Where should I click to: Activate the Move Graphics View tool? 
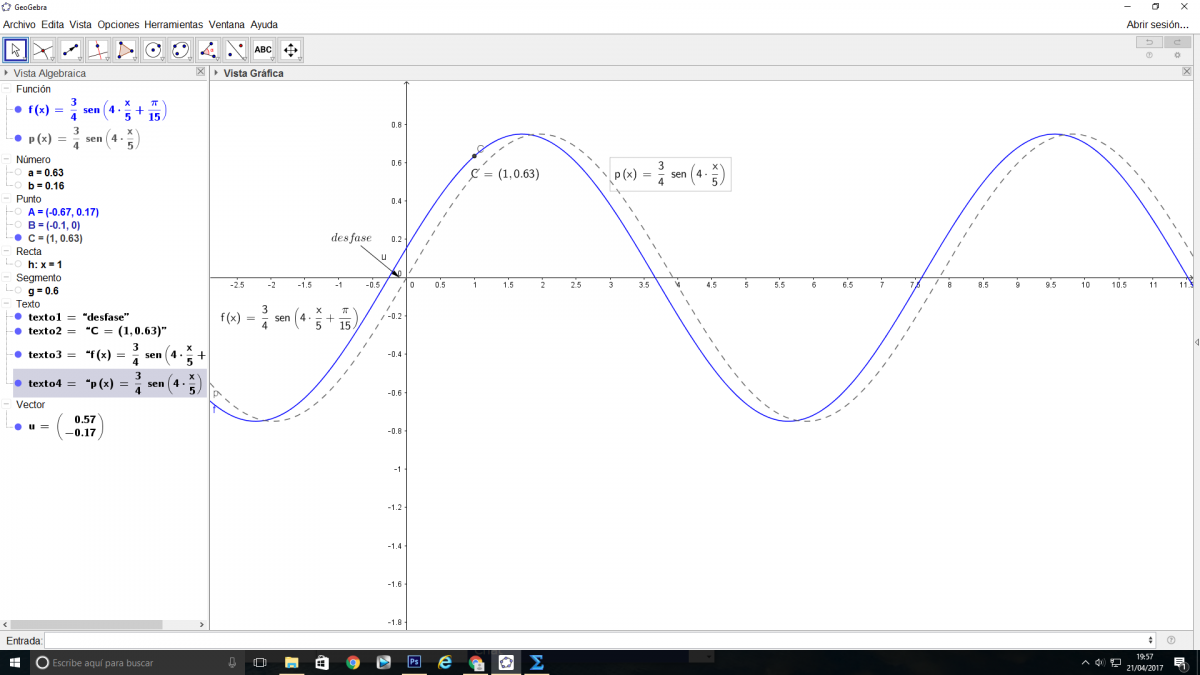pos(291,49)
